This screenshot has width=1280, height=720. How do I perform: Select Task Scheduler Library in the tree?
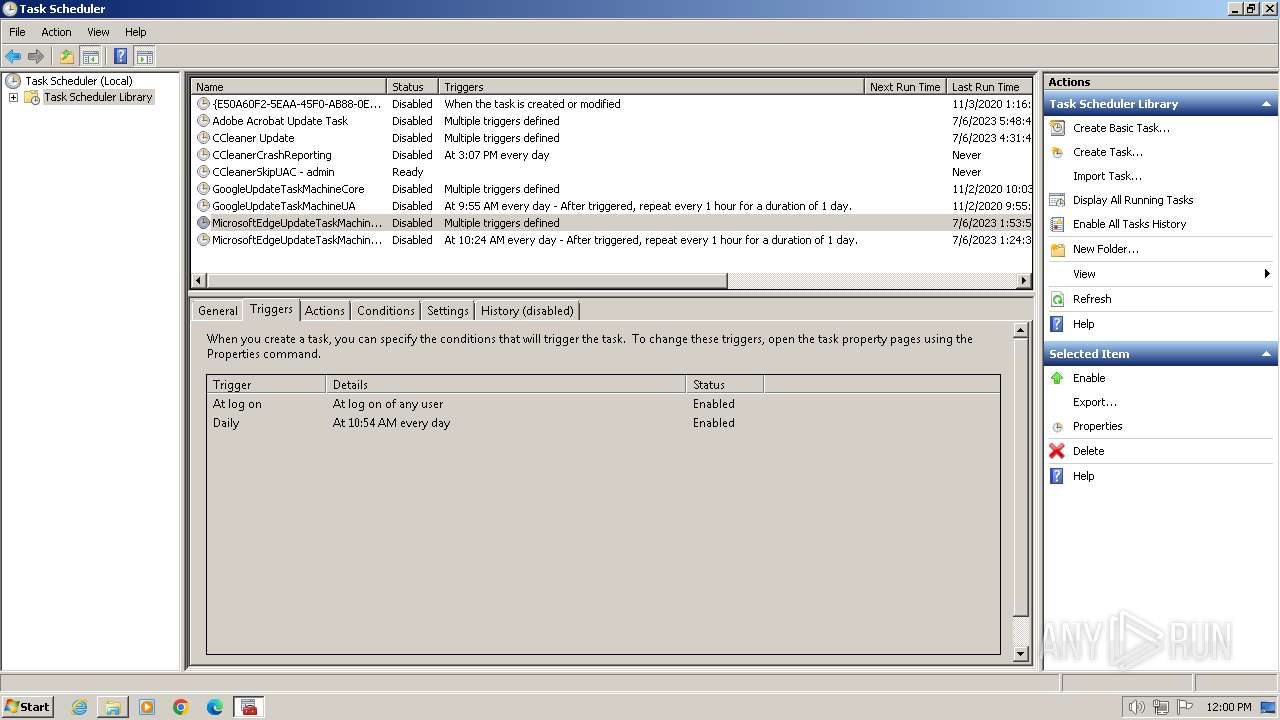coord(98,97)
